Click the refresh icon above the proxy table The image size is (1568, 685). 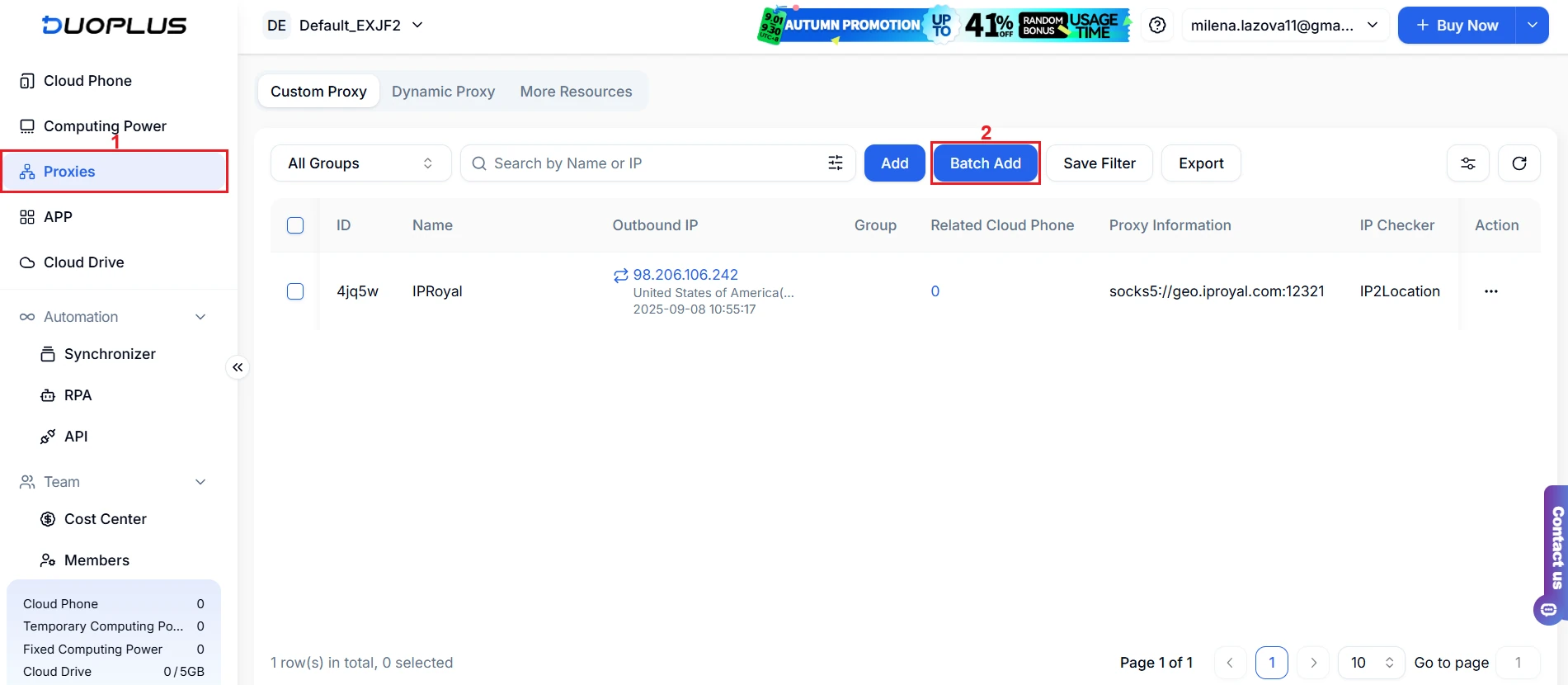coord(1519,163)
